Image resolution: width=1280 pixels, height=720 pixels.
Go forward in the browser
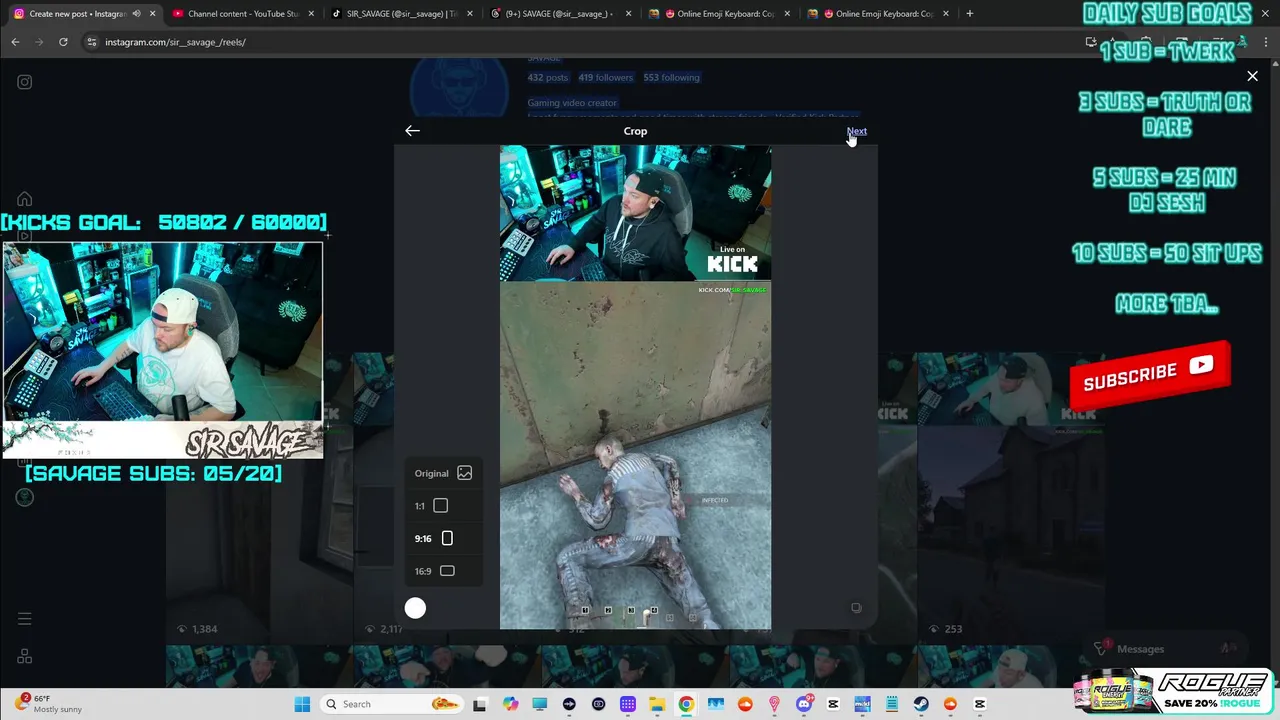pos(39,42)
